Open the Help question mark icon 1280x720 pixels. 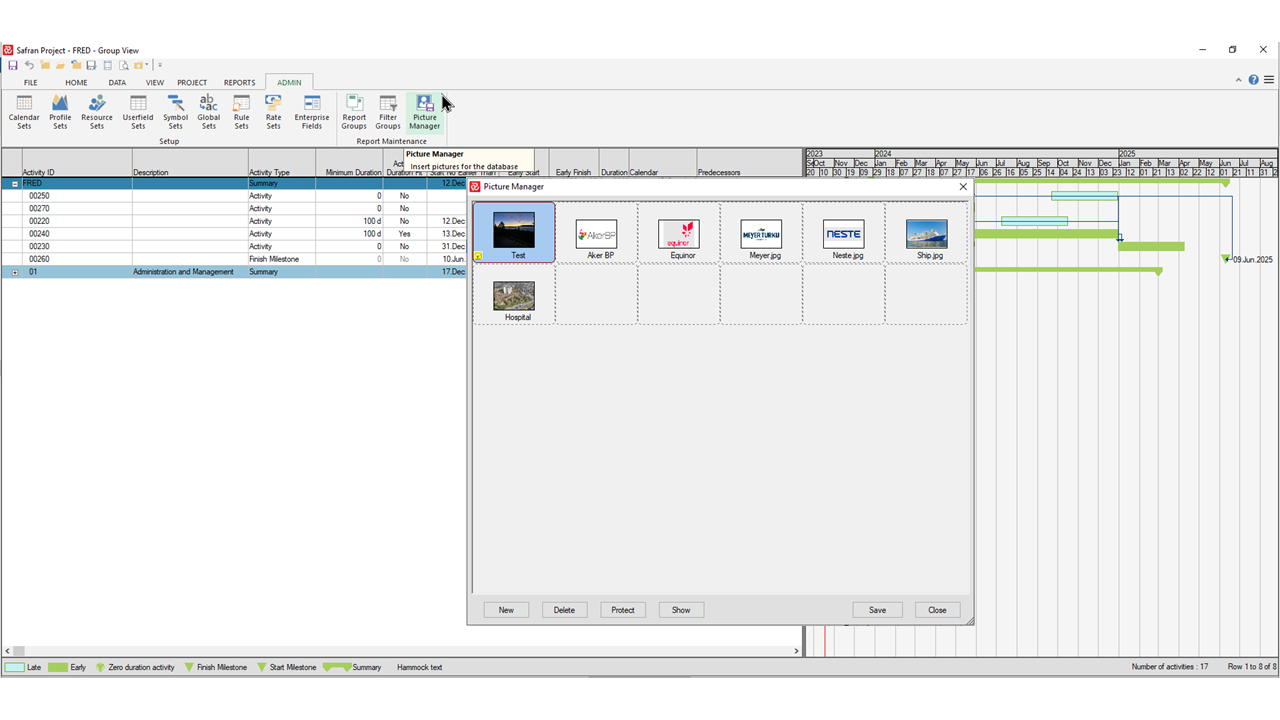click(x=1253, y=80)
